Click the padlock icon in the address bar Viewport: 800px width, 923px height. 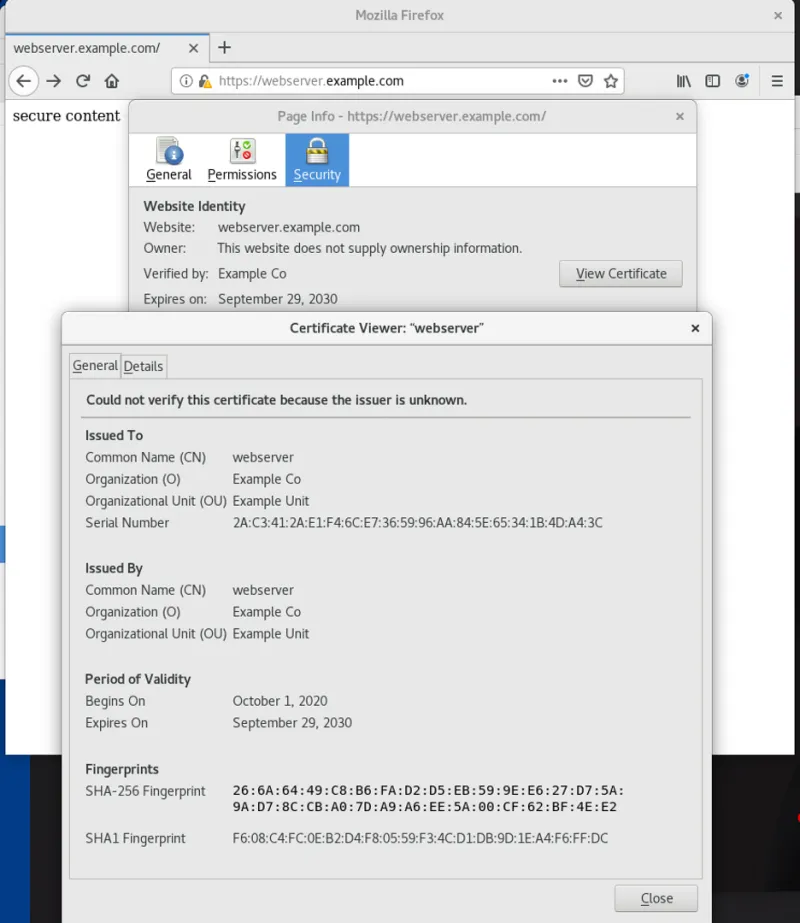click(203, 81)
